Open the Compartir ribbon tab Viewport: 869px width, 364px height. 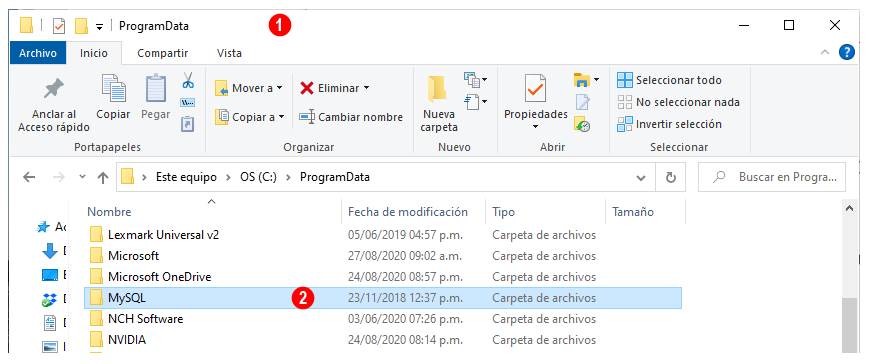pos(162,54)
